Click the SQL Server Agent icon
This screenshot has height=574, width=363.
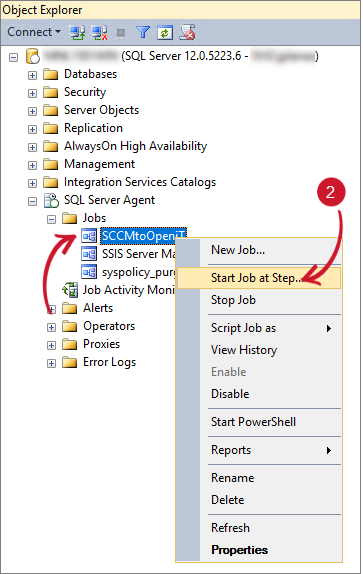(51, 200)
